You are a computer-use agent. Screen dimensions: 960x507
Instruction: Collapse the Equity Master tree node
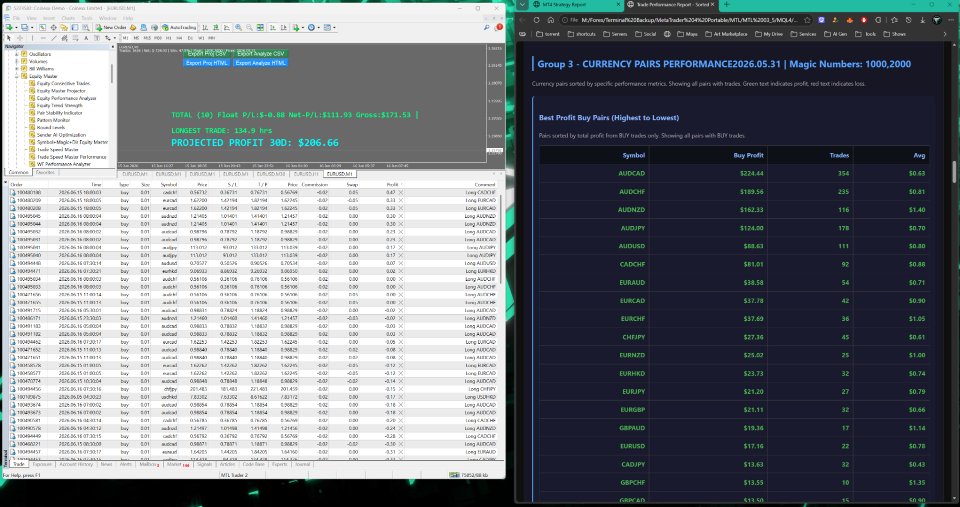(17, 76)
